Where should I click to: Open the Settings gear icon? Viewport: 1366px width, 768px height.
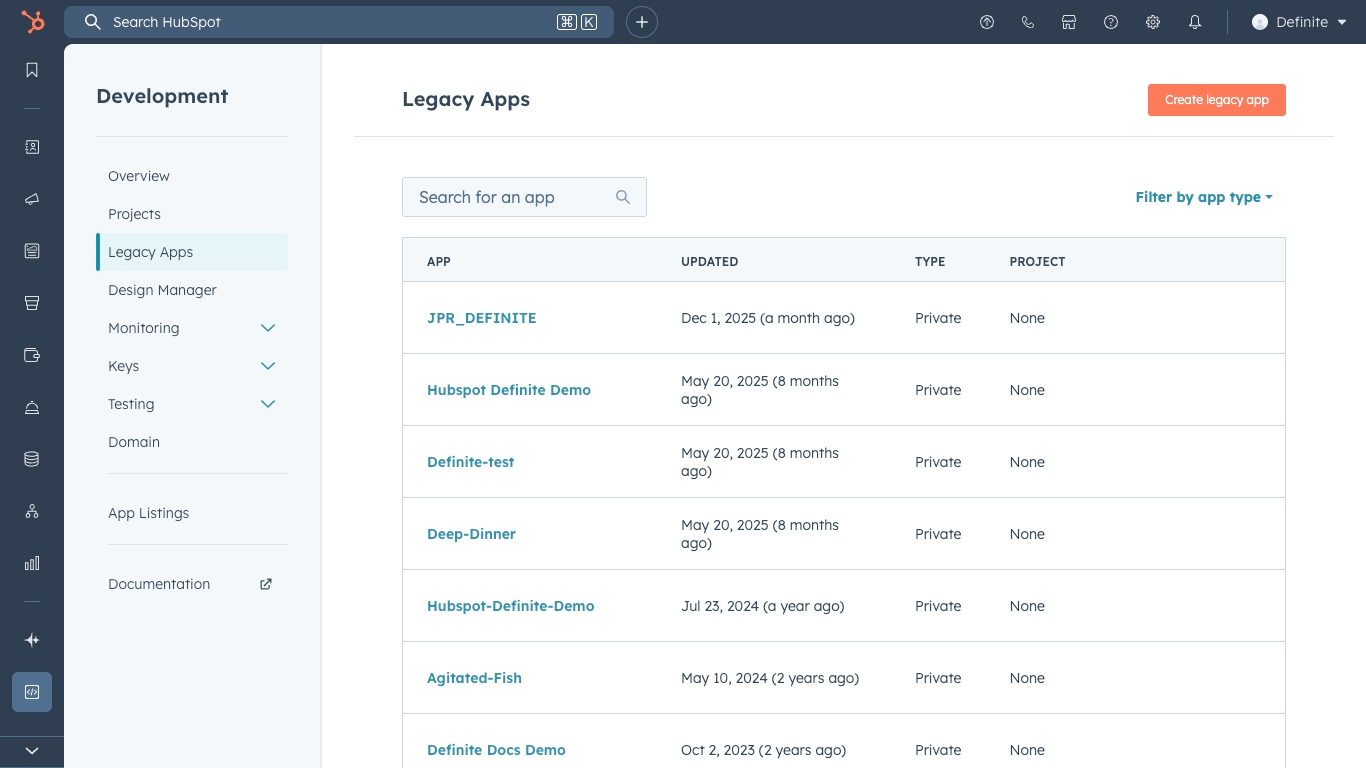tap(1153, 22)
